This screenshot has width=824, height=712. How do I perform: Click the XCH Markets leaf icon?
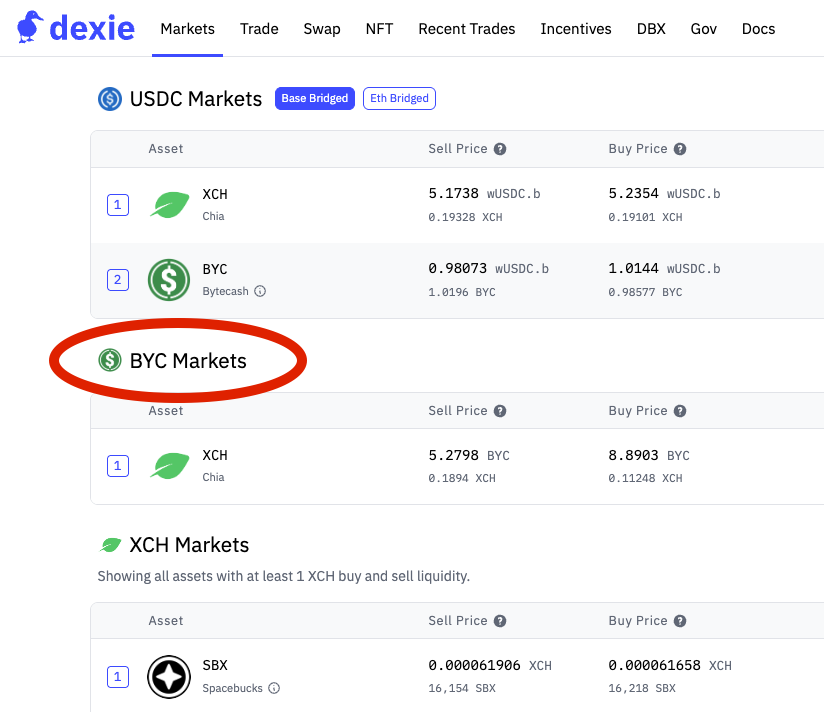pyautogui.click(x=110, y=545)
